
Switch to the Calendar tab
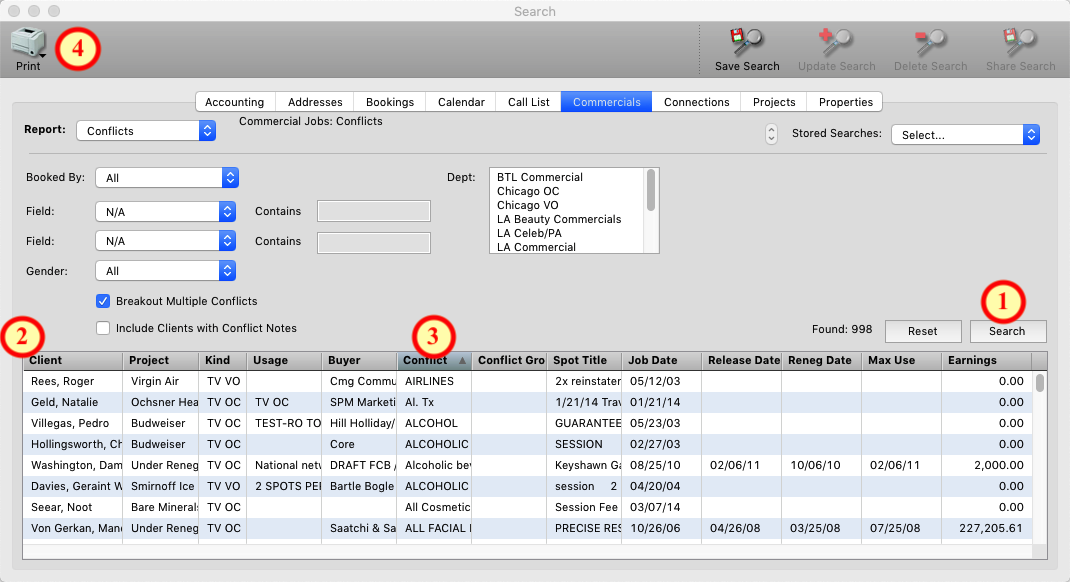tap(461, 102)
